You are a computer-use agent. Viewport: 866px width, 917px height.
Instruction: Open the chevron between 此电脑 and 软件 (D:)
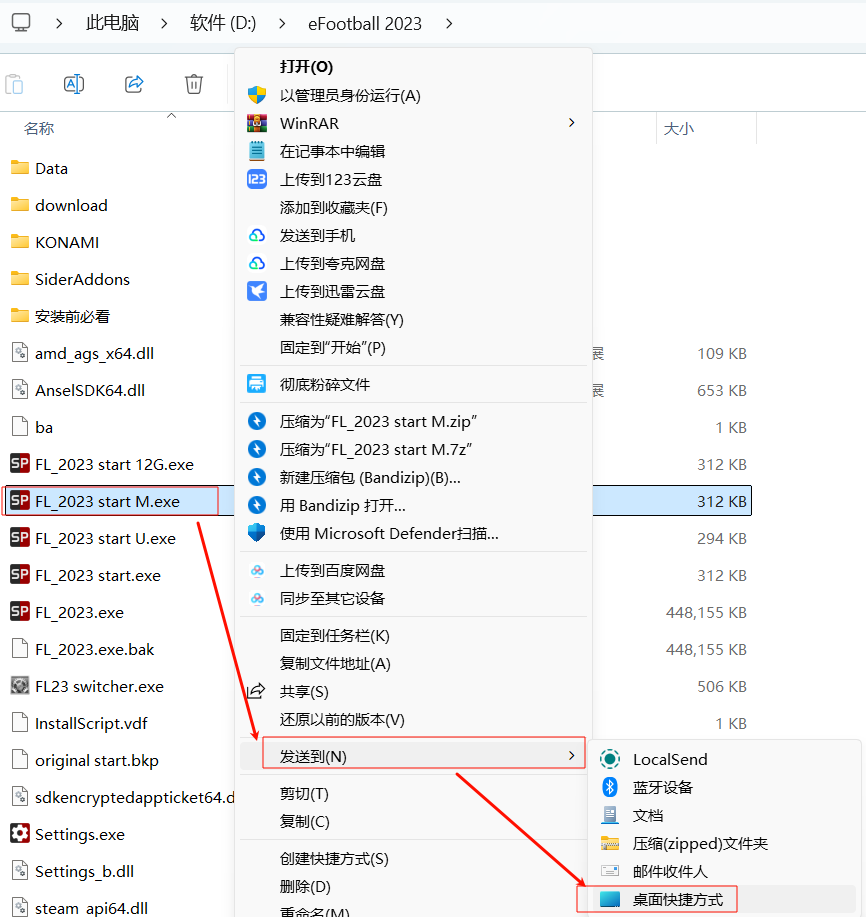[x=164, y=24]
